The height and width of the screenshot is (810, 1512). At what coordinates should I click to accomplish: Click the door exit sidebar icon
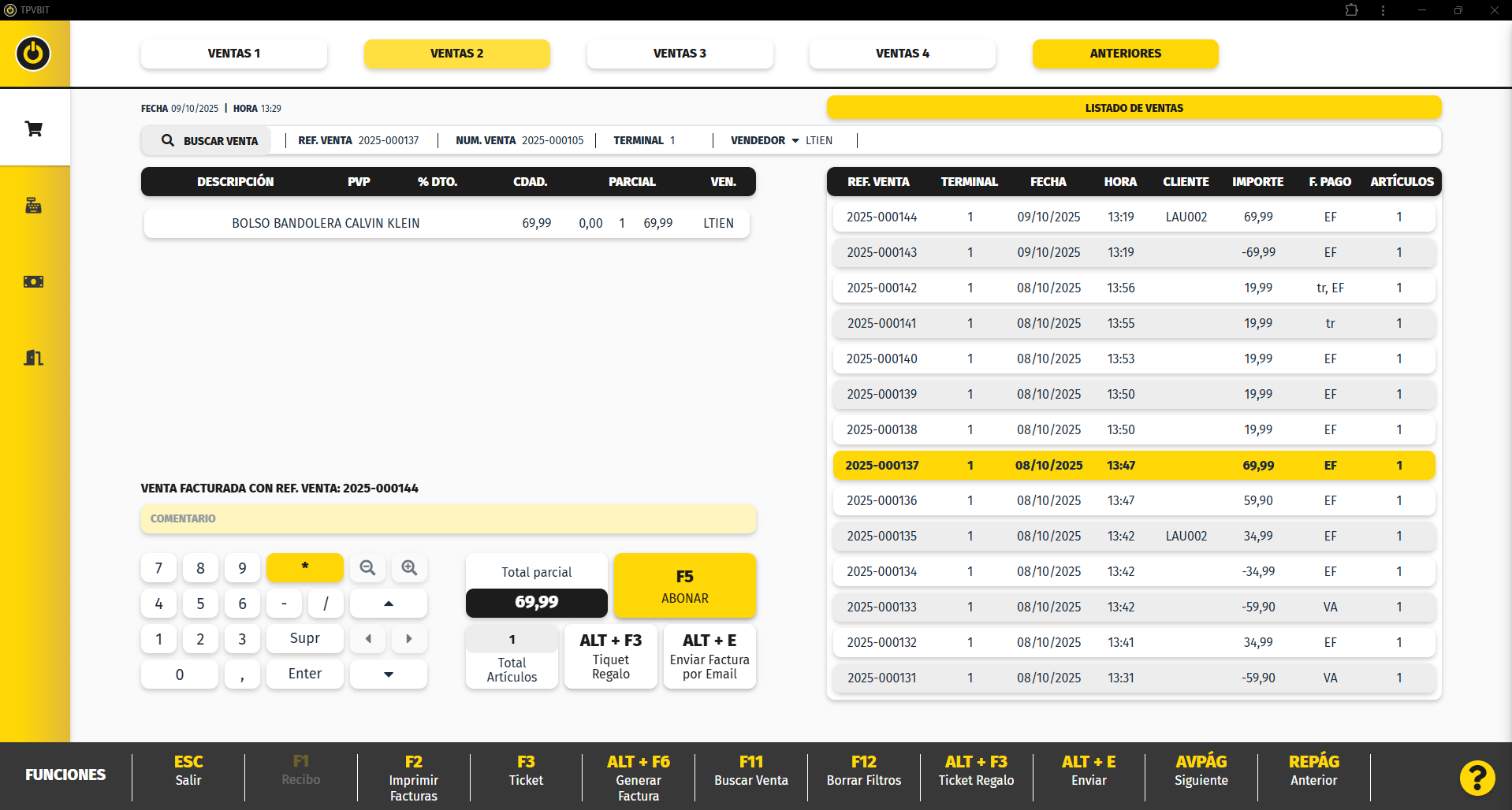click(x=34, y=358)
